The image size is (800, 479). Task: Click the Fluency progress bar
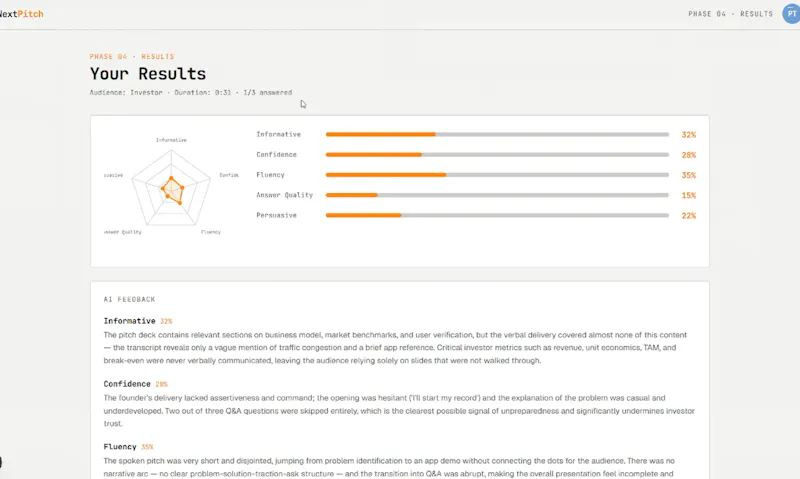[x=497, y=175]
